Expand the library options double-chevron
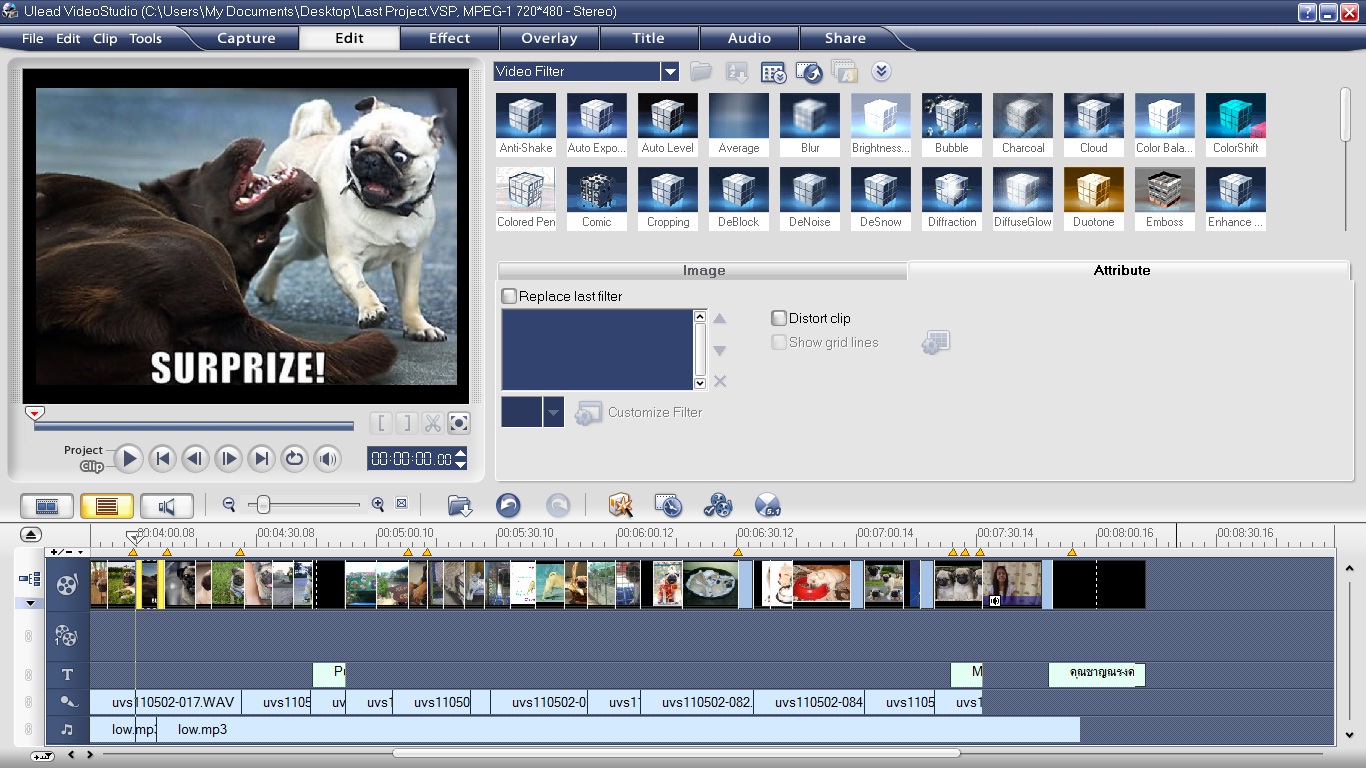Viewport: 1366px width, 768px height. pyautogui.click(x=881, y=72)
